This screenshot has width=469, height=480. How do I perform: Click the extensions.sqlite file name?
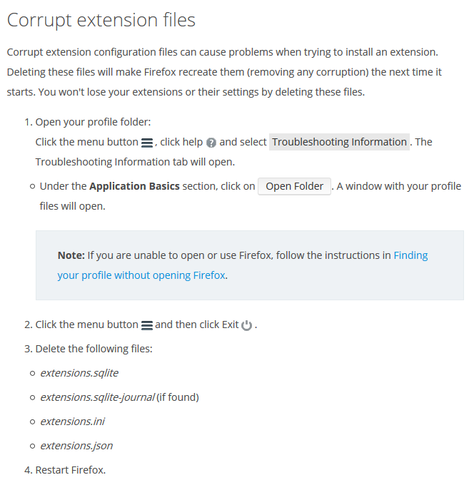pos(79,373)
